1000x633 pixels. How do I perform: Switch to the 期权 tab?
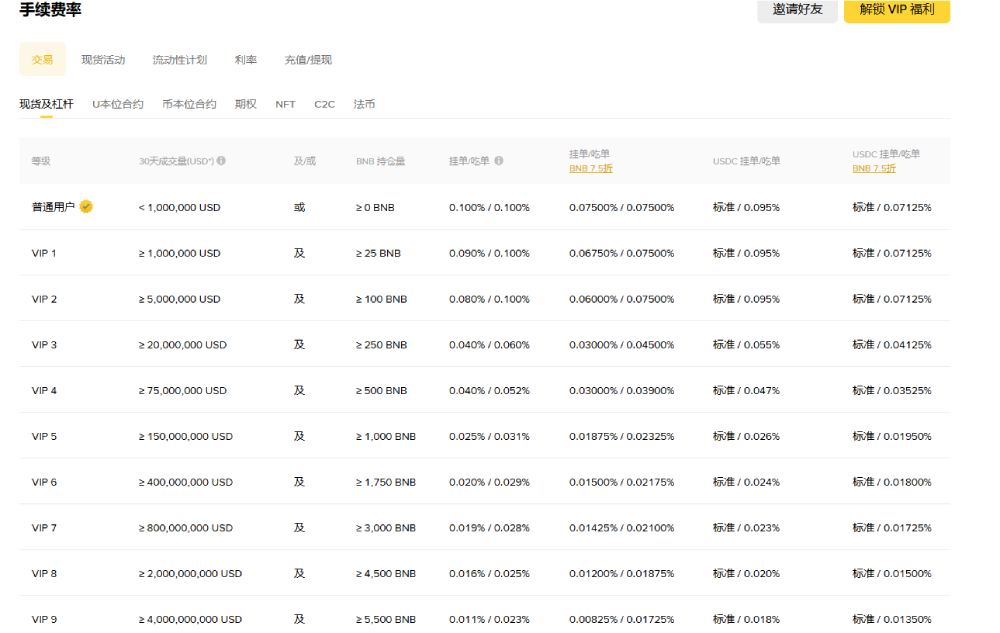click(245, 103)
